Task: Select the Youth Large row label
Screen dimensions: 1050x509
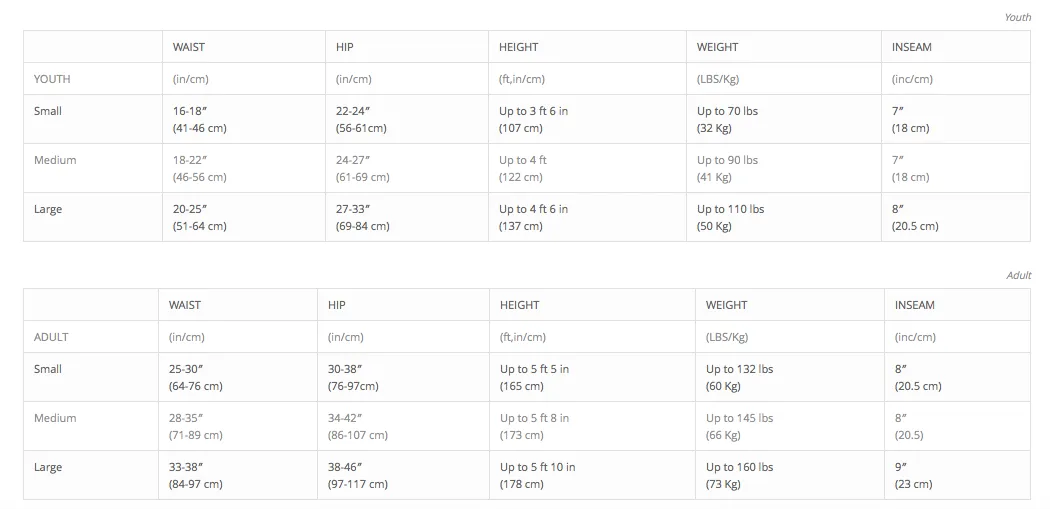Action: click(x=48, y=209)
